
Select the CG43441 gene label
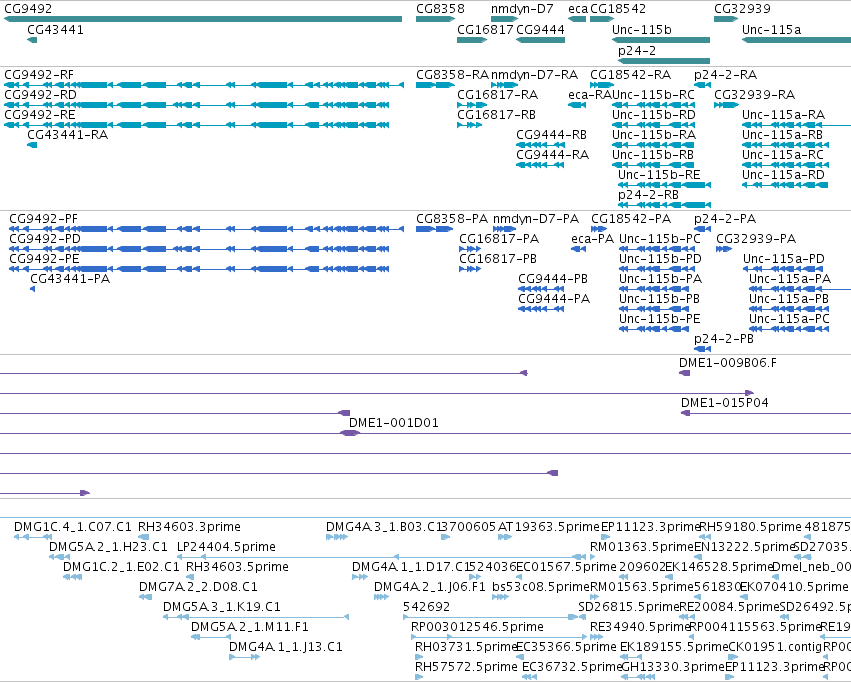click(x=55, y=30)
